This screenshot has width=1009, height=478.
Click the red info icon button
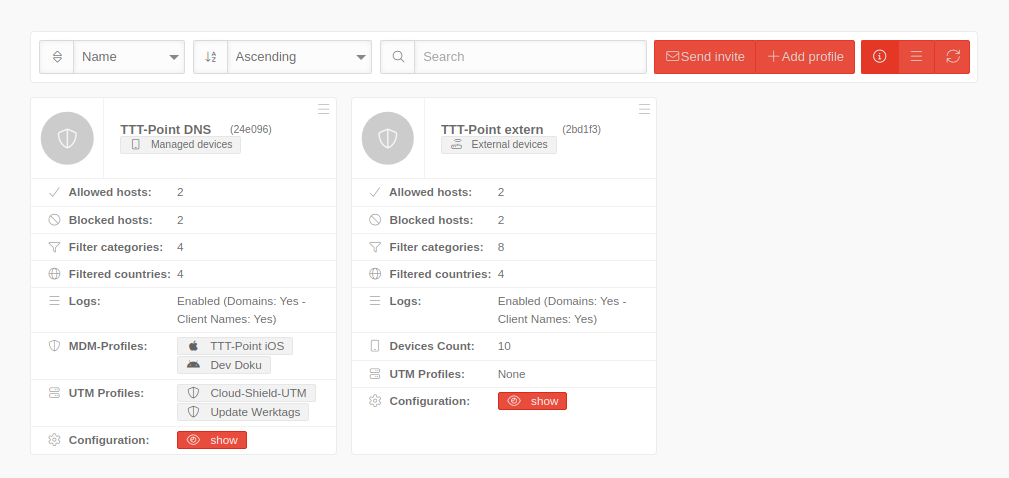coord(879,57)
